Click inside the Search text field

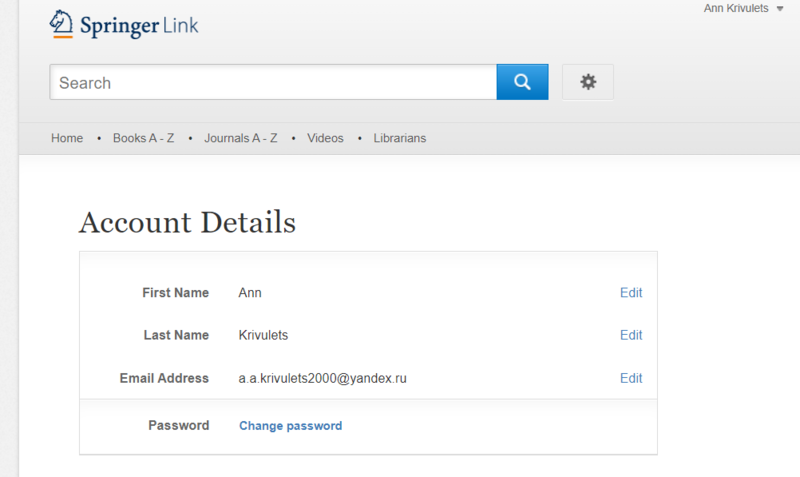(273, 82)
